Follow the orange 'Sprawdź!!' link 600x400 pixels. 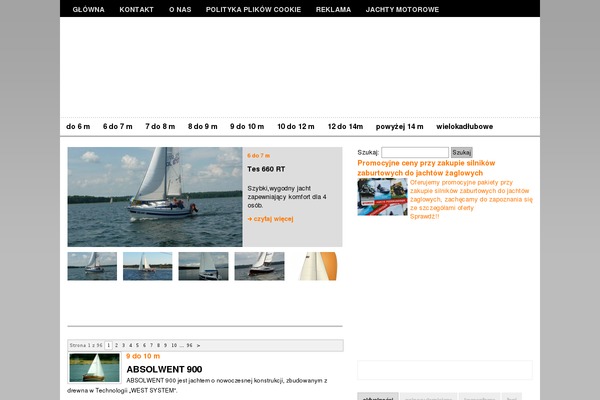point(424,217)
